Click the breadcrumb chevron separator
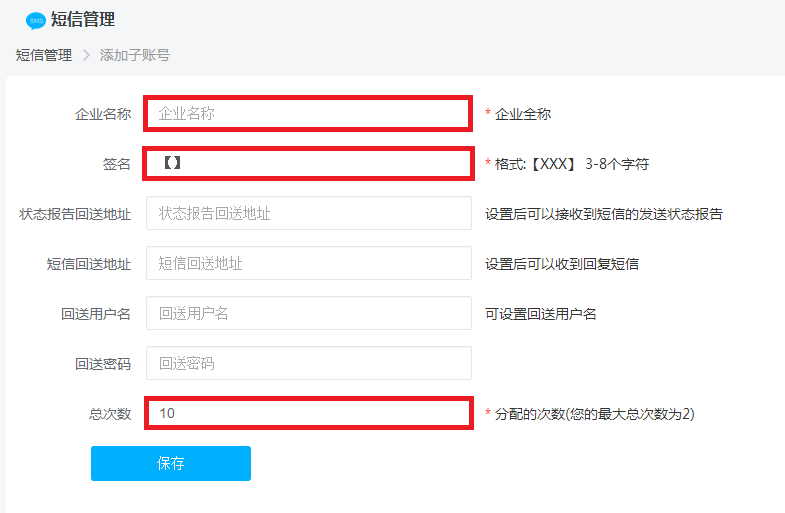The width and height of the screenshot is (785, 513). pos(86,55)
